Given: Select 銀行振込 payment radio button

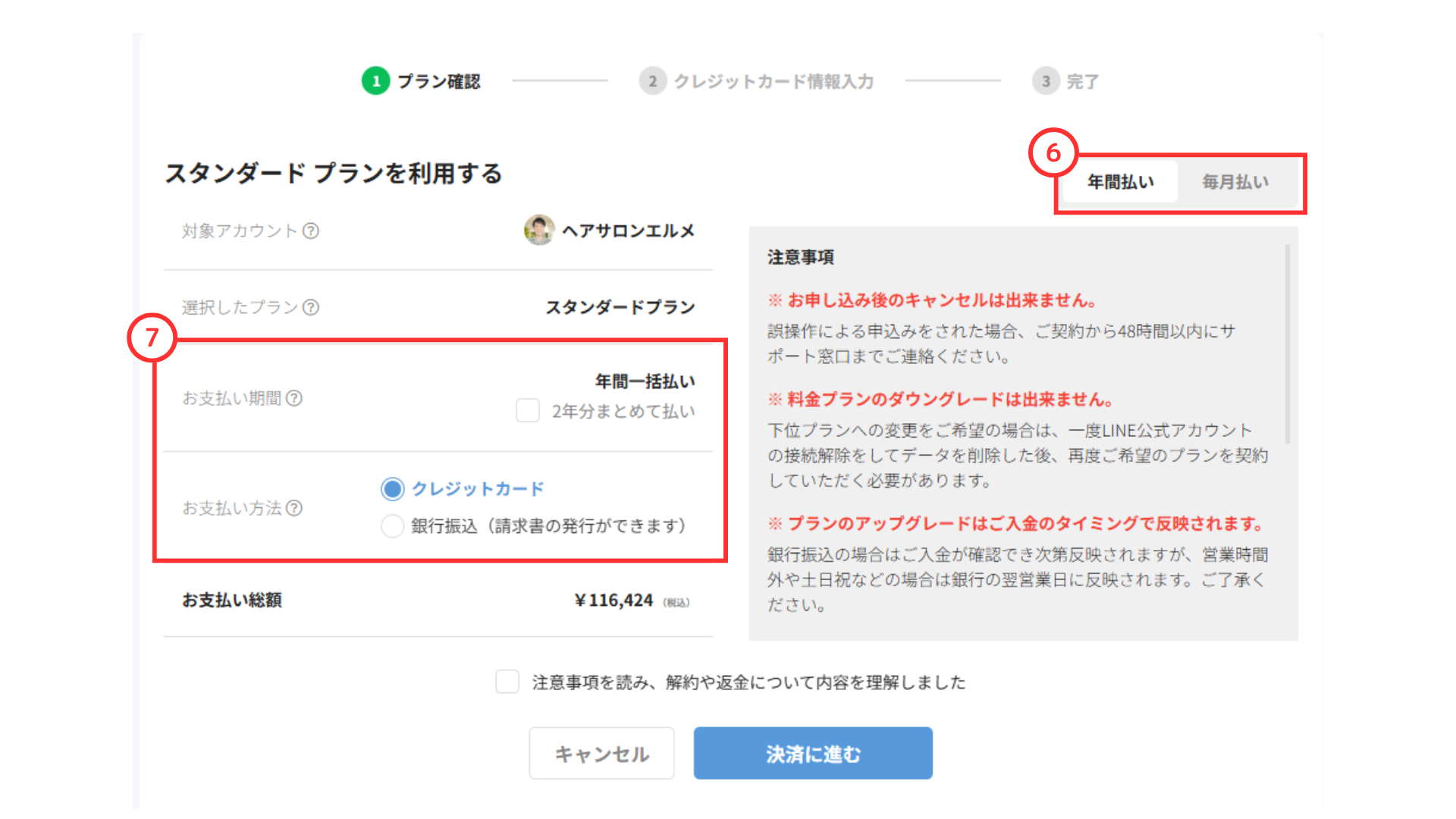Looking at the screenshot, I should click(392, 526).
